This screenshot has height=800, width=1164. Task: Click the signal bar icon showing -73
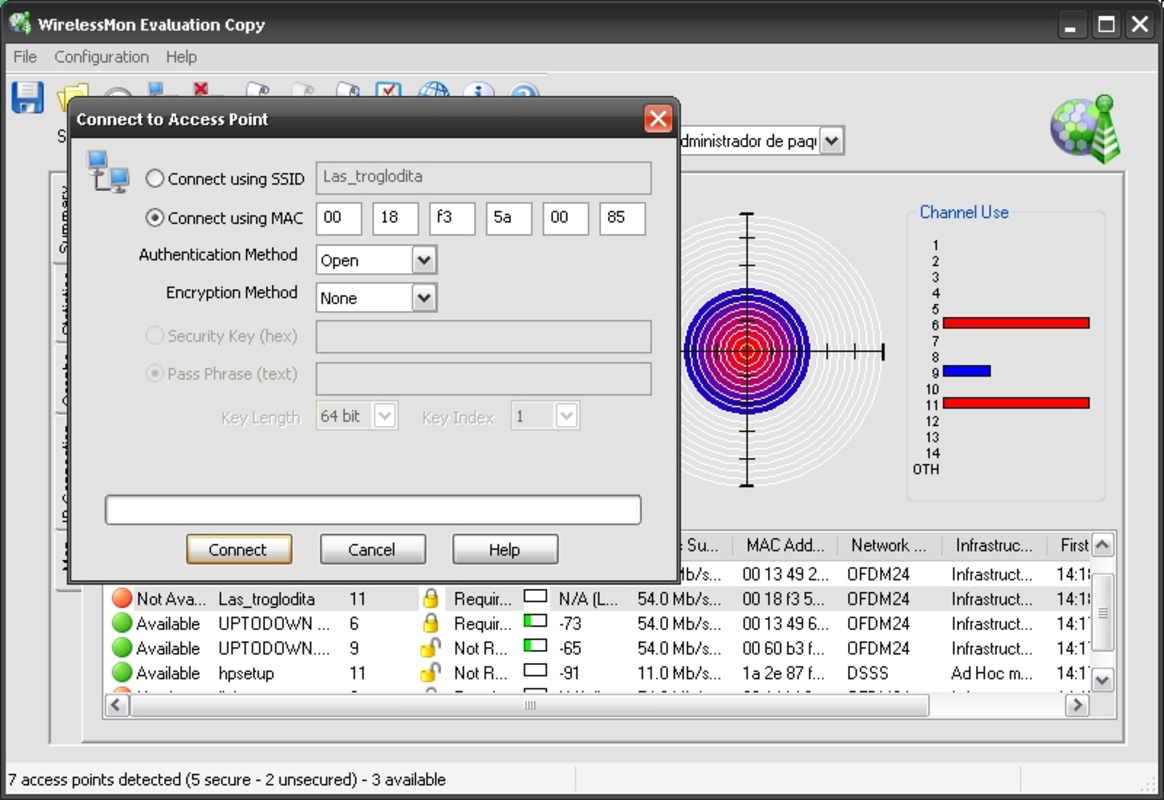pyautogui.click(x=535, y=620)
